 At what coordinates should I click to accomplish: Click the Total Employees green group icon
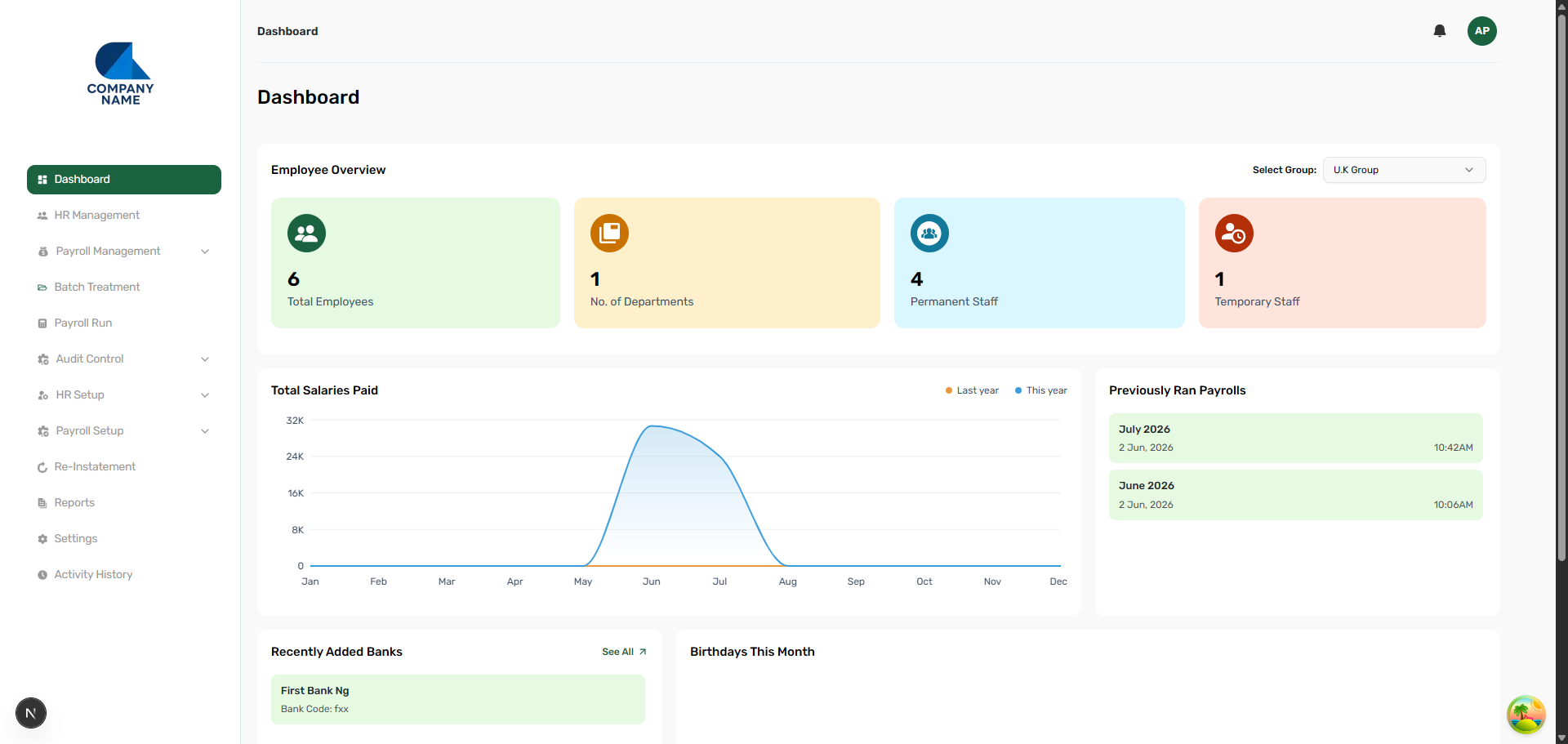point(306,234)
